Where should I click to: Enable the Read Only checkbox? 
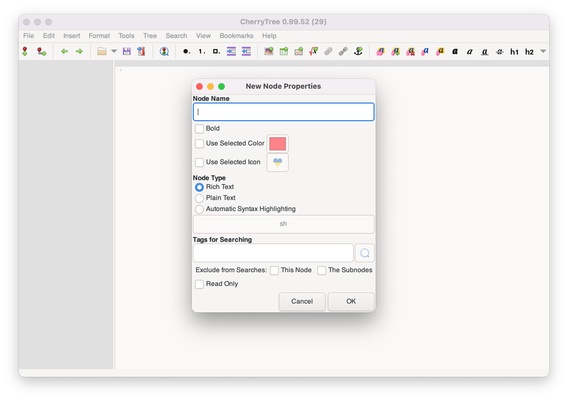pyautogui.click(x=199, y=284)
